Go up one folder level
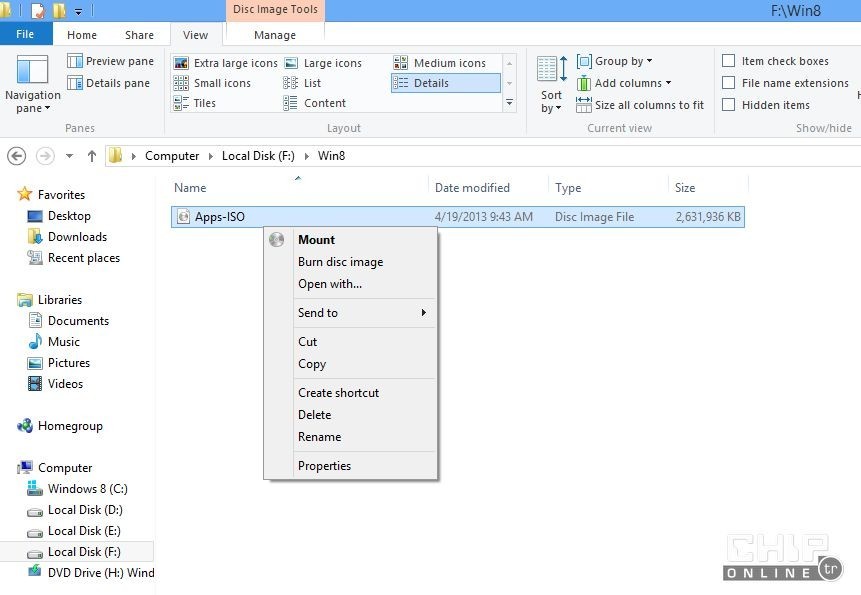Image resolution: width=861 pixels, height=595 pixels. coord(92,156)
